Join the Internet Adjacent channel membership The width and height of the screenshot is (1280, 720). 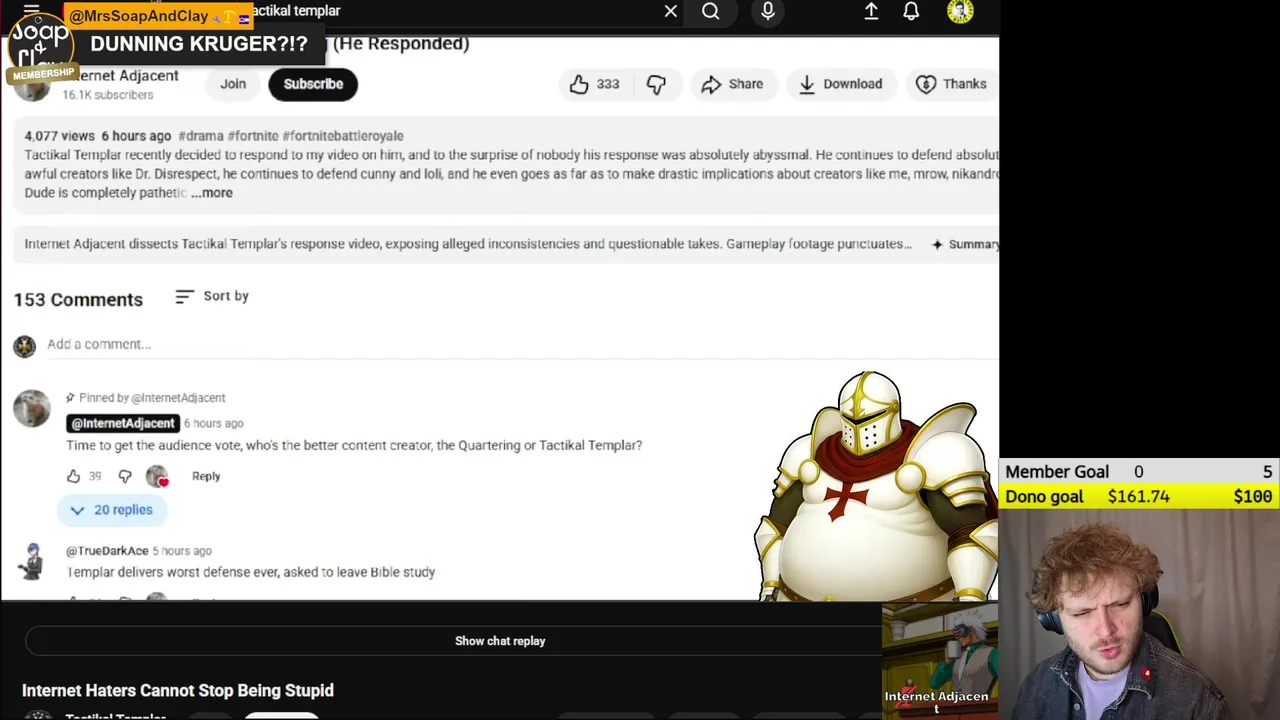coord(233,84)
